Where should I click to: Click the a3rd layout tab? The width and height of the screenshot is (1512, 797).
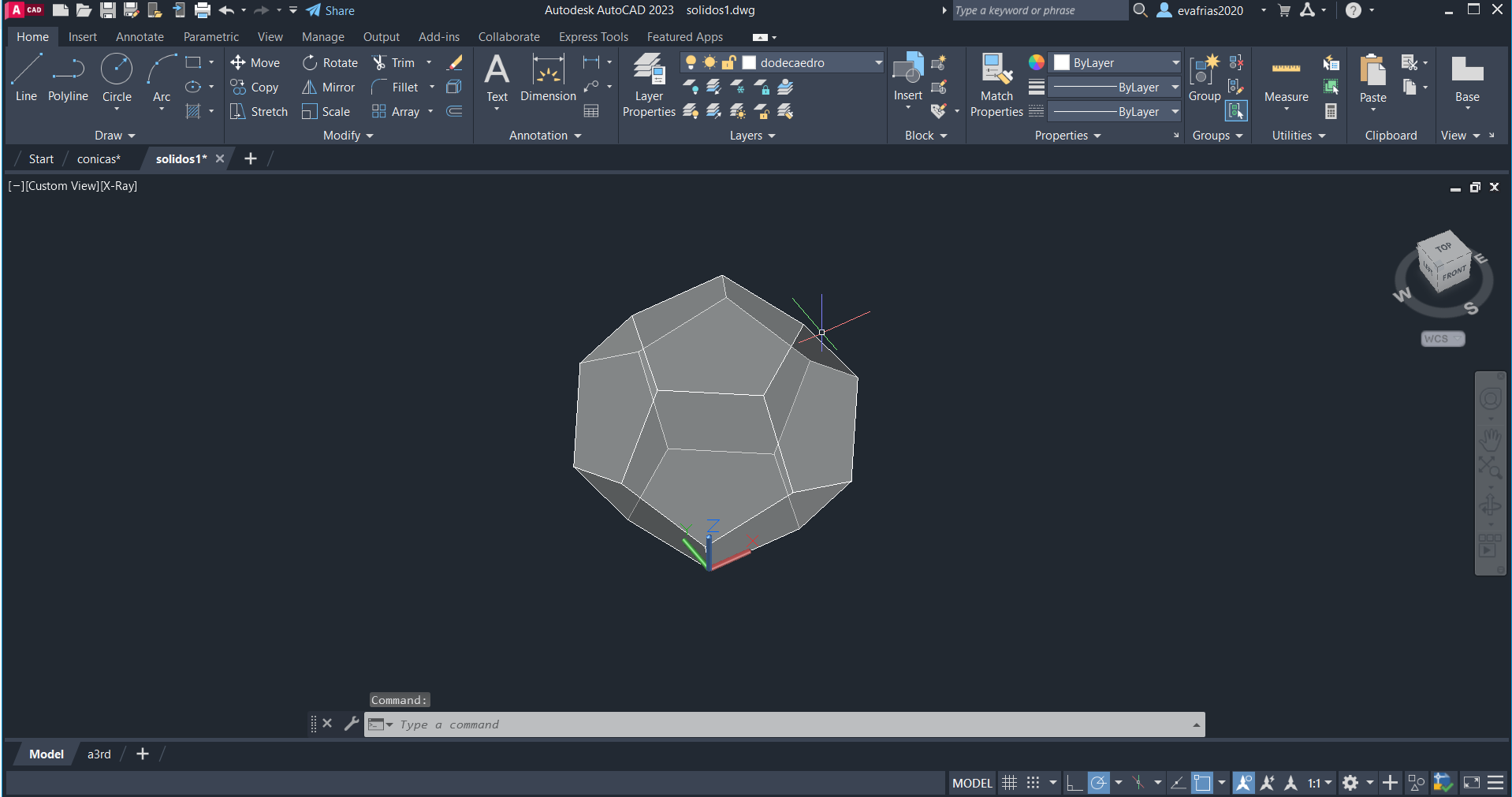99,754
